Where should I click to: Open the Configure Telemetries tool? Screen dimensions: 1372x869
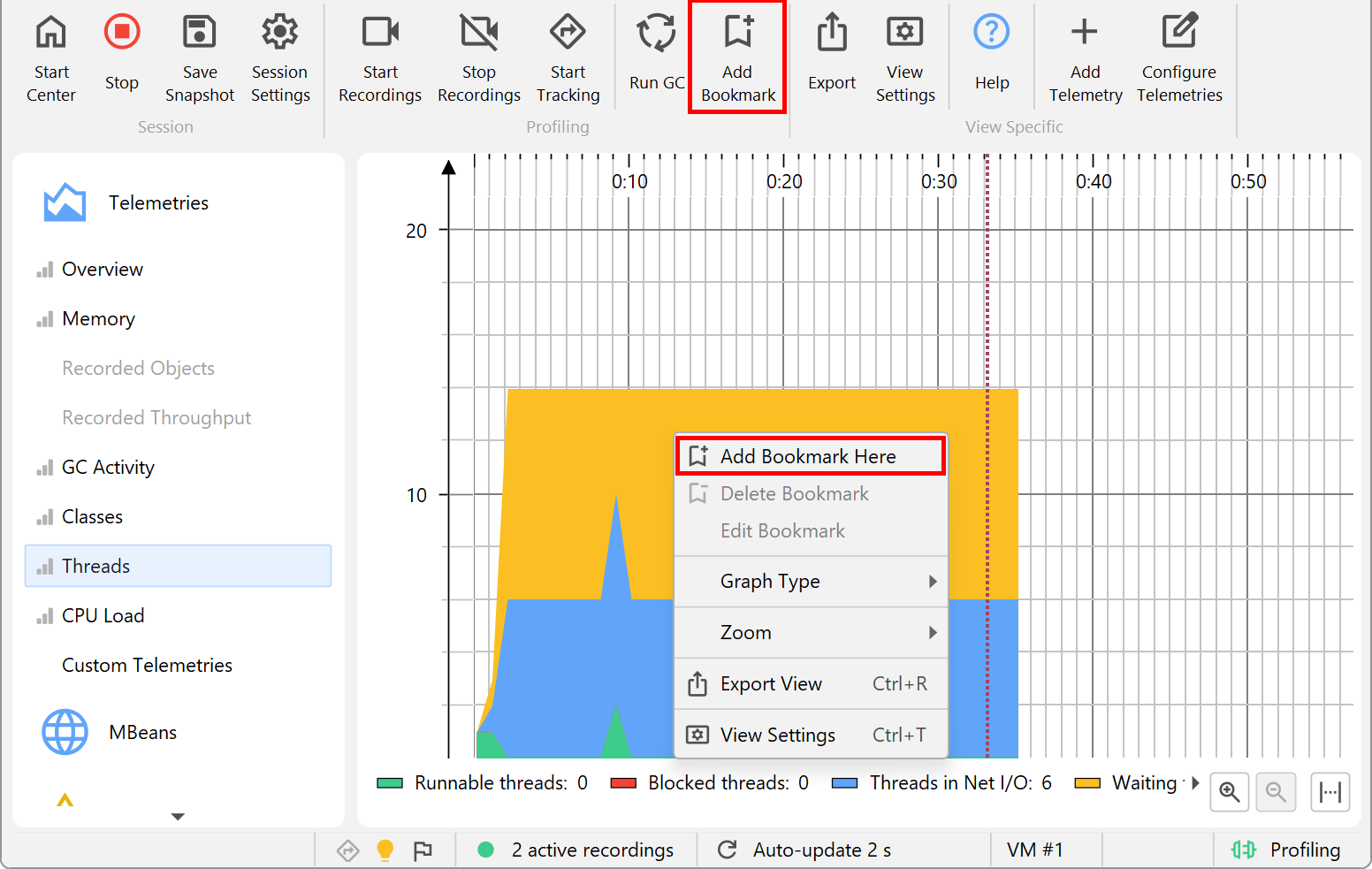1179,33
